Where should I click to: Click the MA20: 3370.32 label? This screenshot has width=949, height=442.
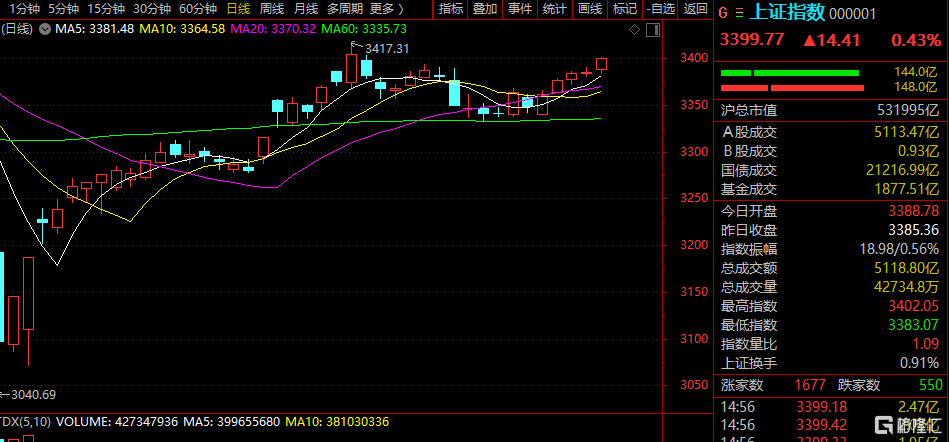pos(274,28)
